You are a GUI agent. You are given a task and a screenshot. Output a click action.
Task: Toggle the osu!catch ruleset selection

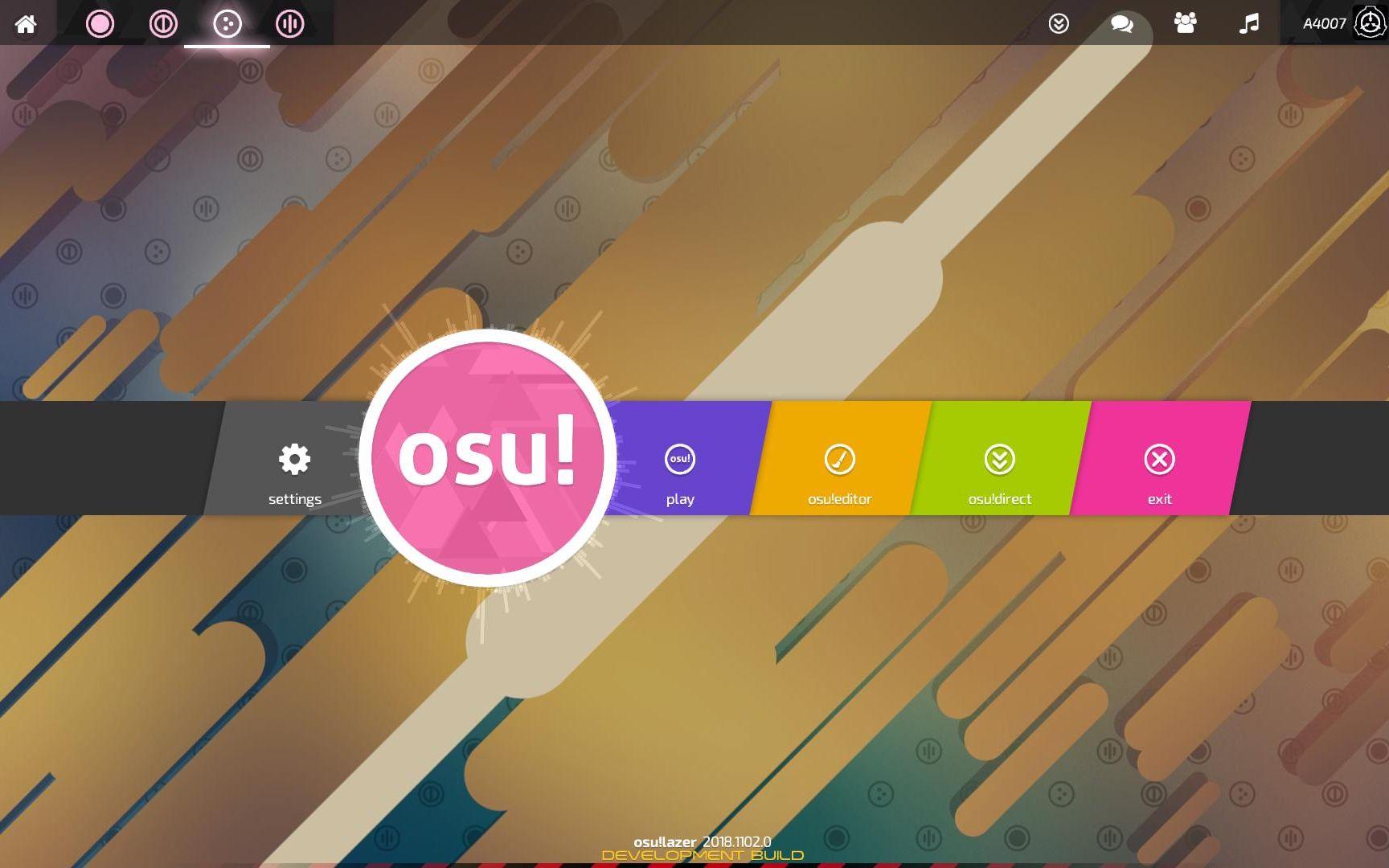point(227,24)
